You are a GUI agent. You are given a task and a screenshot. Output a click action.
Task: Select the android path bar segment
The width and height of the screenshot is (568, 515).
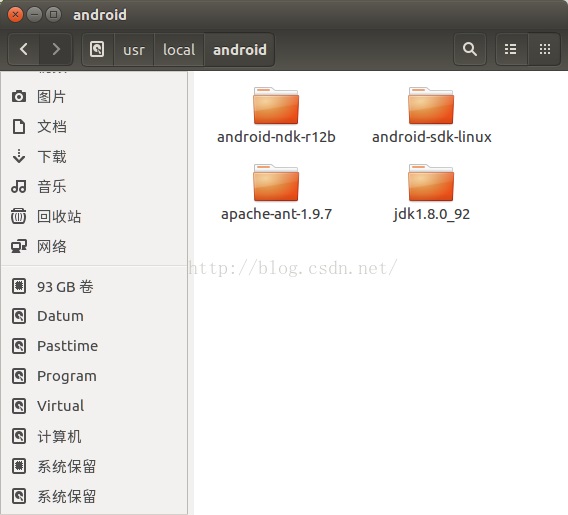[x=239, y=50]
